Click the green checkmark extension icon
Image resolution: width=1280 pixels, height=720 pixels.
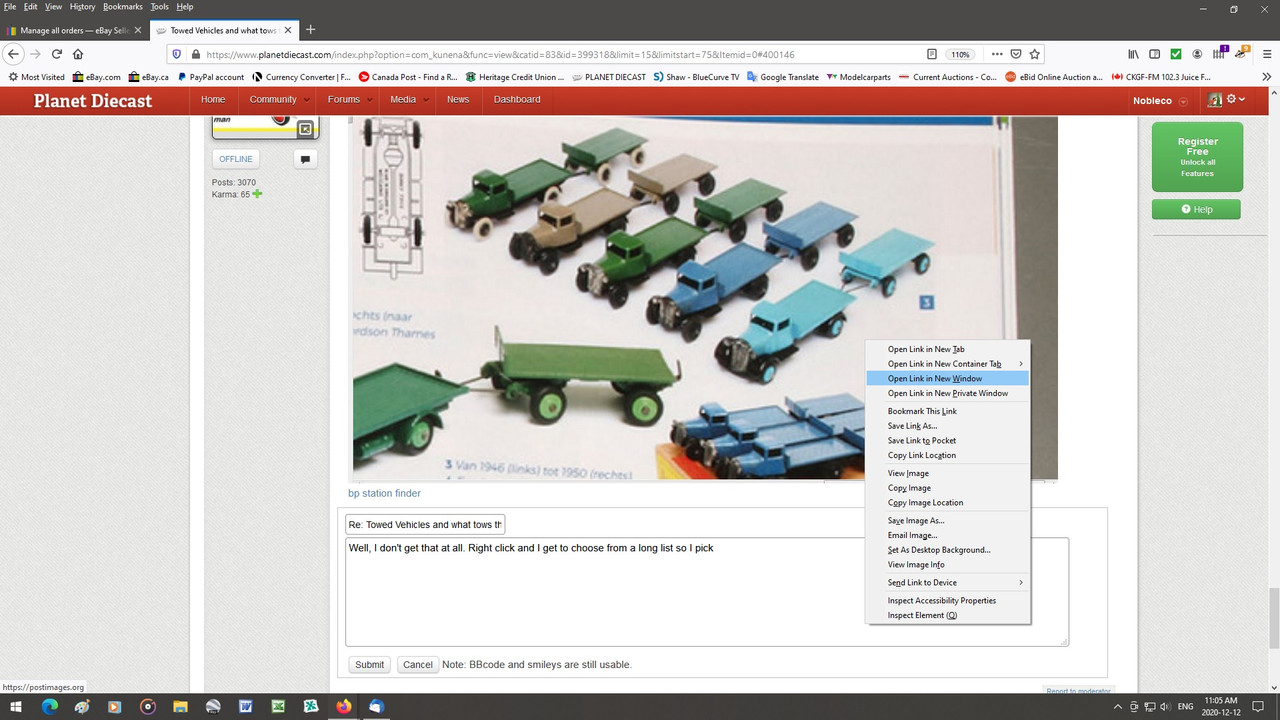click(x=1175, y=54)
